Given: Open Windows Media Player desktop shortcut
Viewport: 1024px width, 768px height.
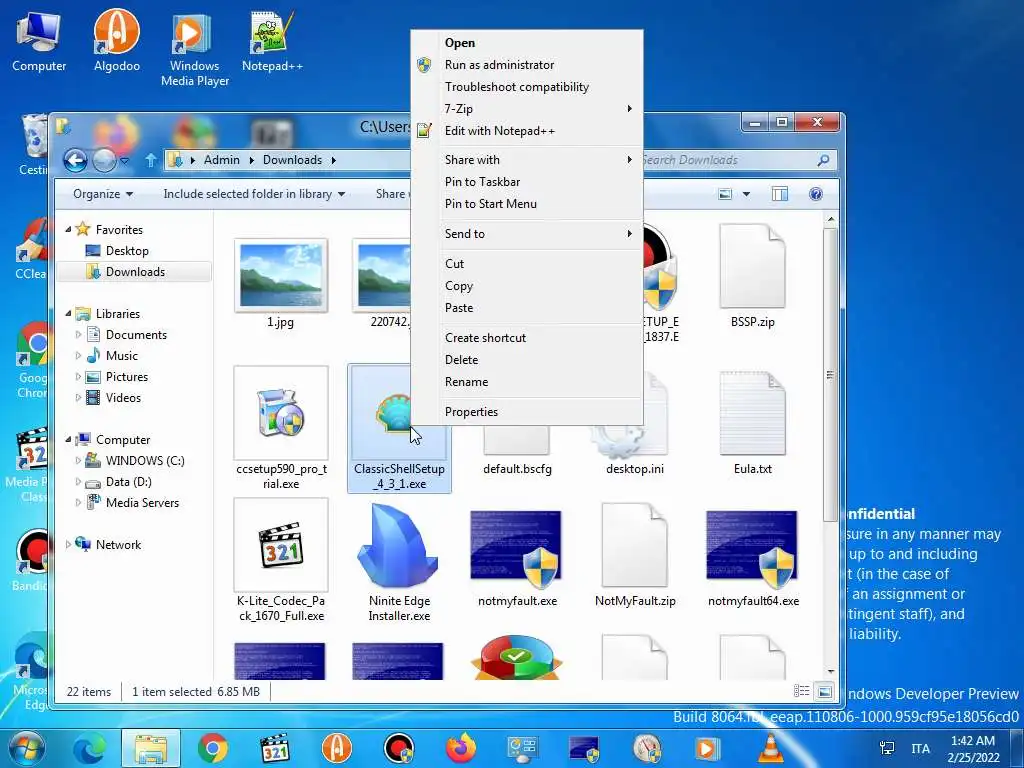Looking at the screenshot, I should (194, 49).
